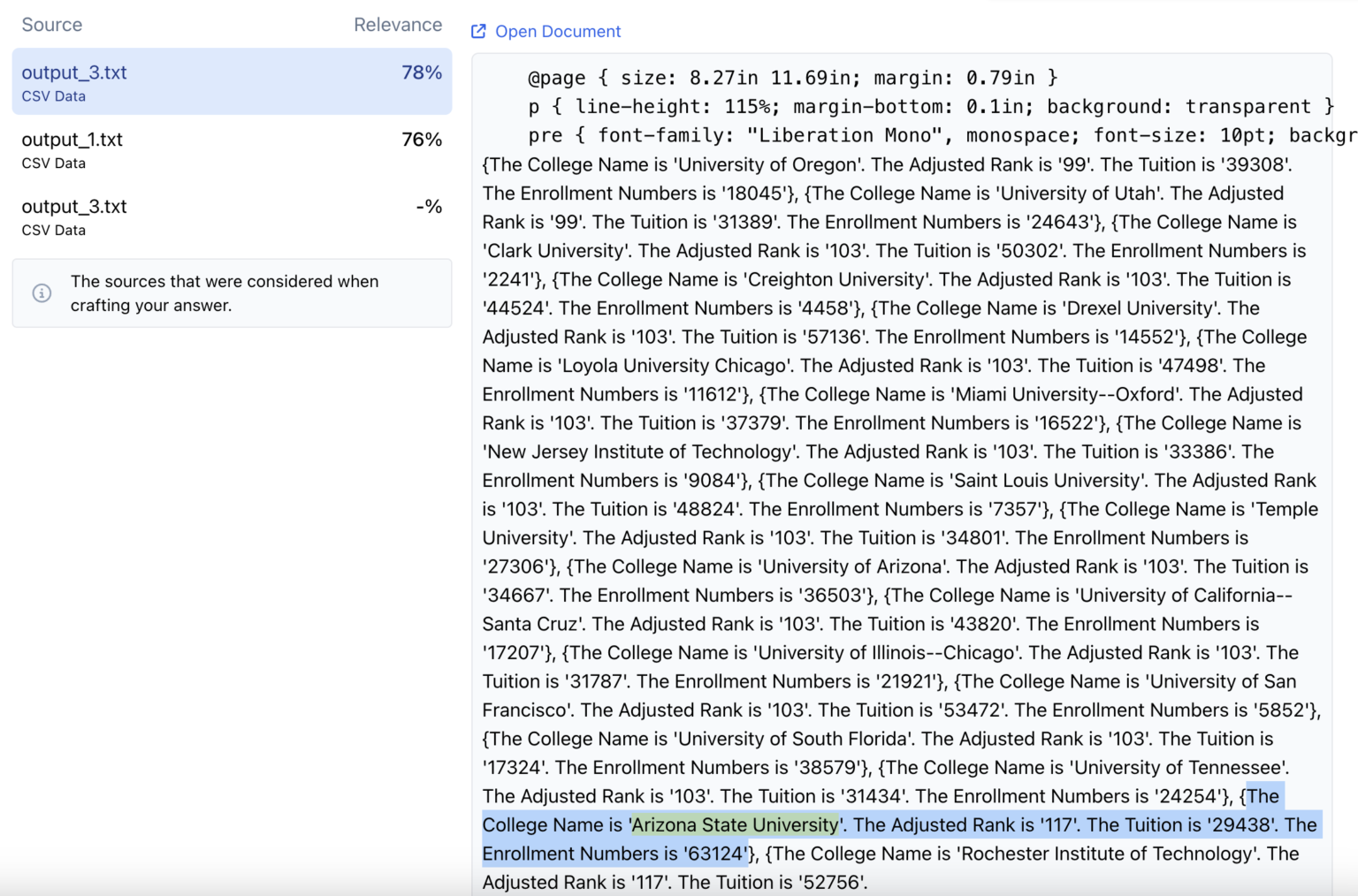The height and width of the screenshot is (896, 1358).
Task: Click the Source column header
Action: click(51, 25)
